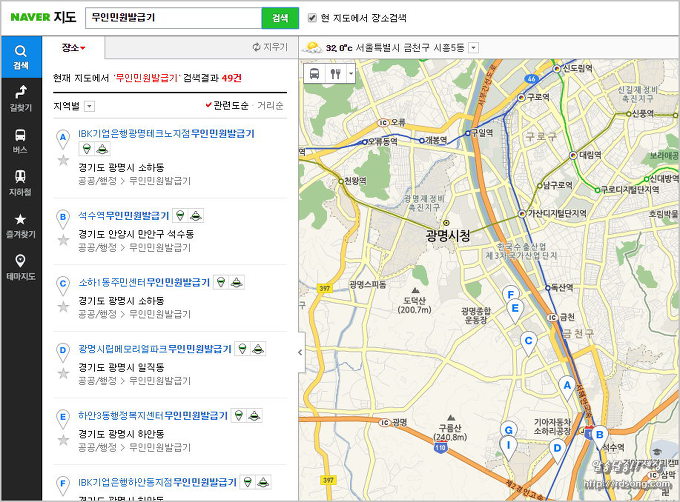Screen dimensions: 680x502
Task: Click map marker C
Action: 528,344
